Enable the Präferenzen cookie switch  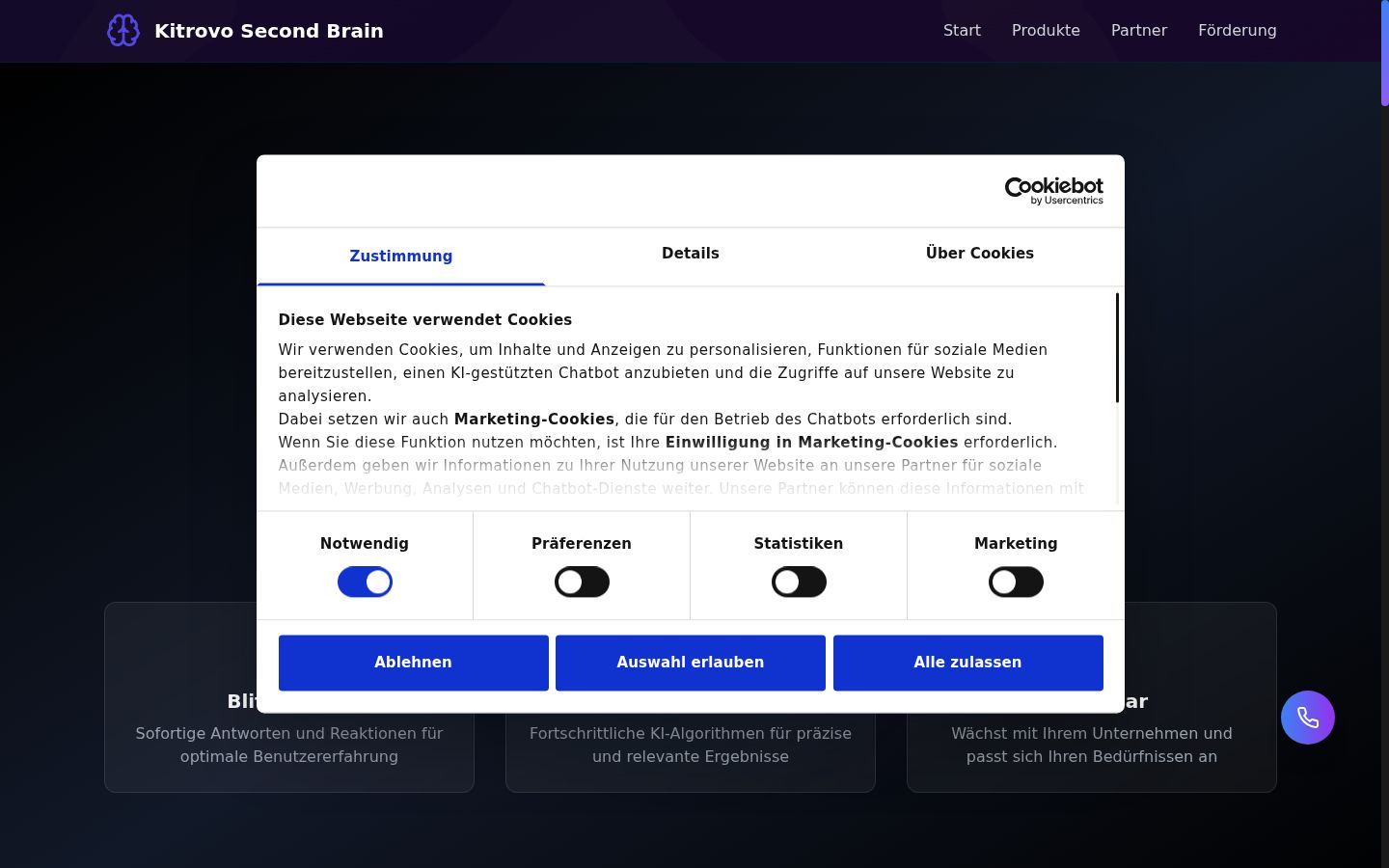582,583
